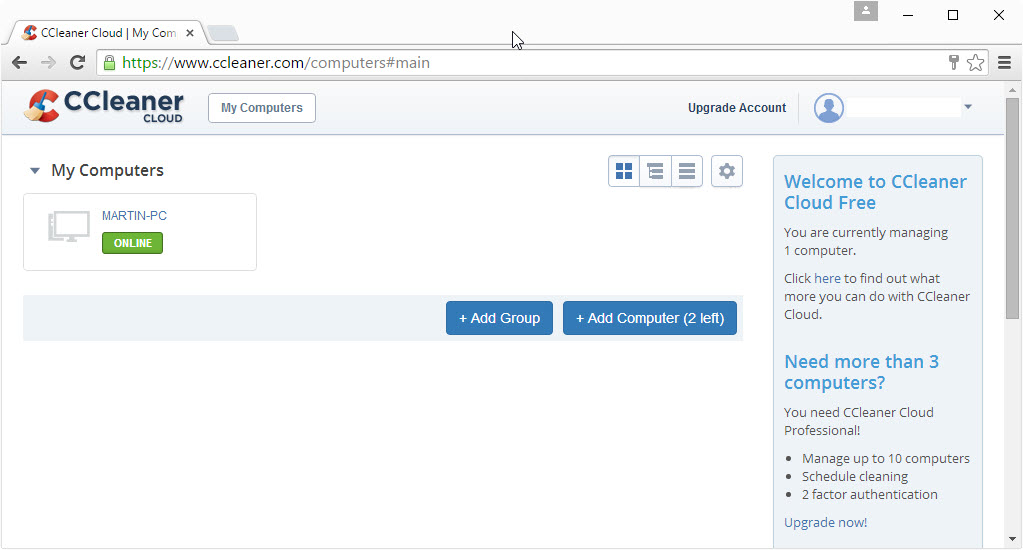Click the scrollbar up arrow
The width and height of the screenshot is (1023, 550).
[1012, 89]
